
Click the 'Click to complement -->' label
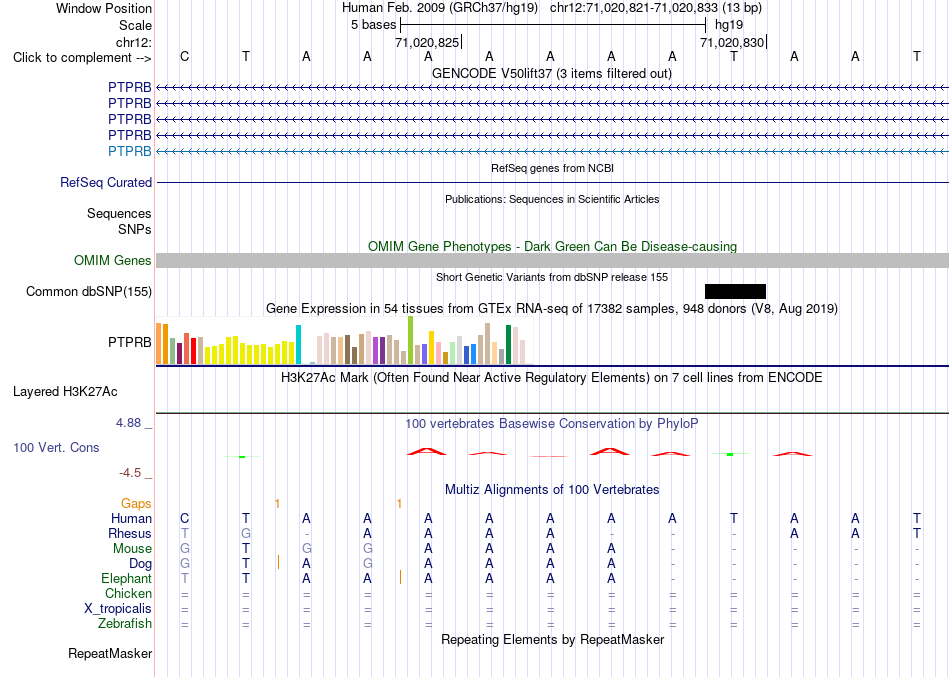pos(82,58)
